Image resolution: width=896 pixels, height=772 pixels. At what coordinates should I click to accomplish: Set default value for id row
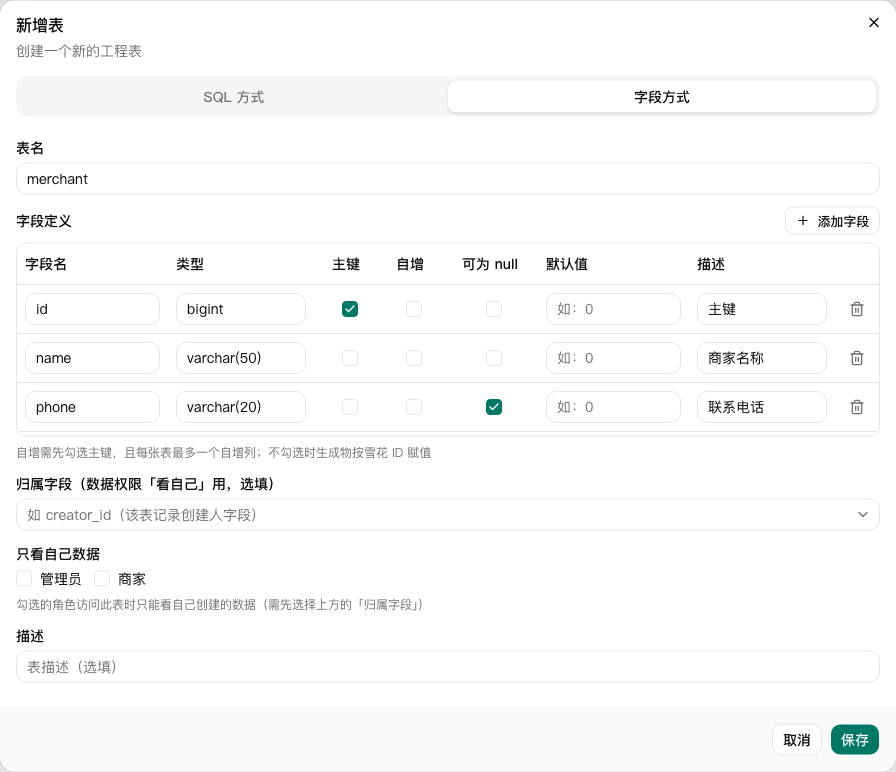613,309
